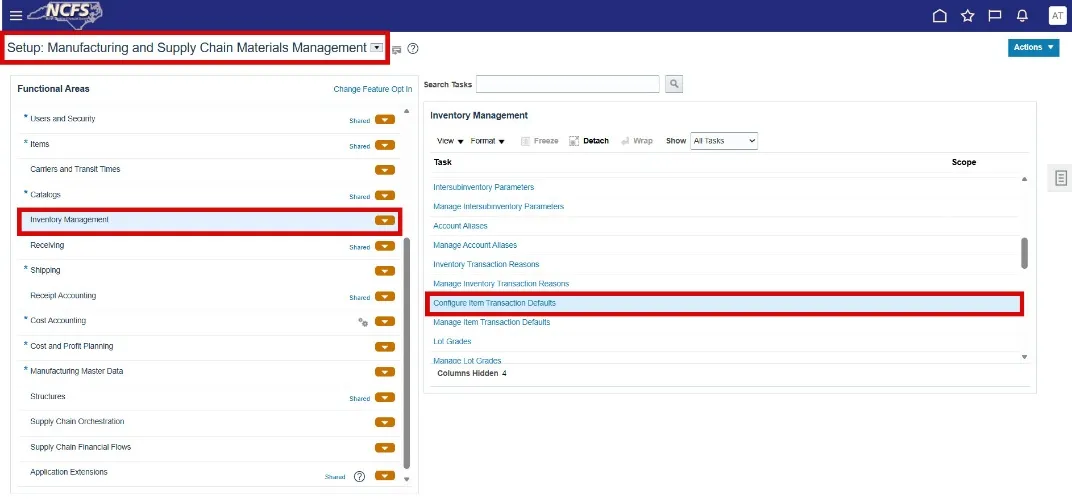Open Configure Item Transaction Defaults task

pyautogui.click(x=494, y=303)
